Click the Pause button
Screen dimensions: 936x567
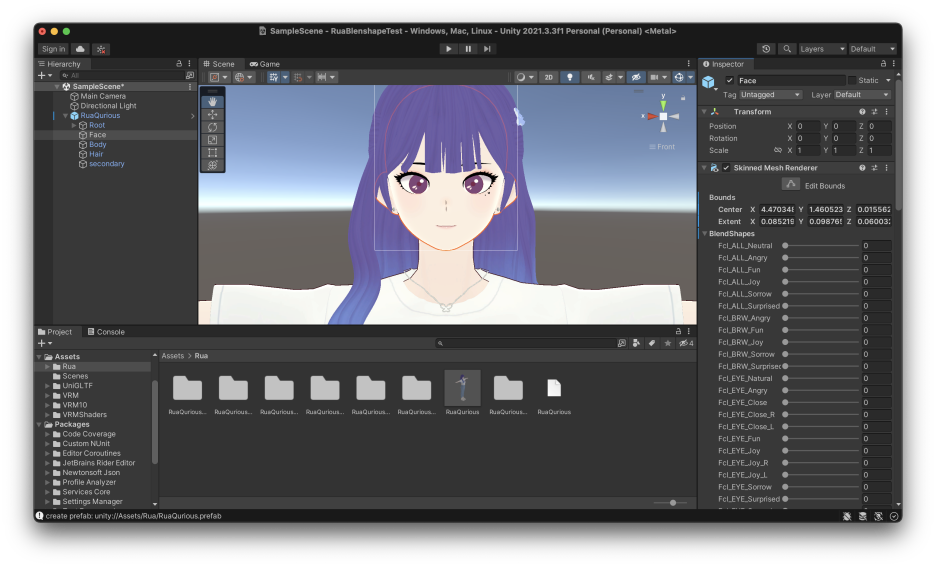click(x=468, y=49)
